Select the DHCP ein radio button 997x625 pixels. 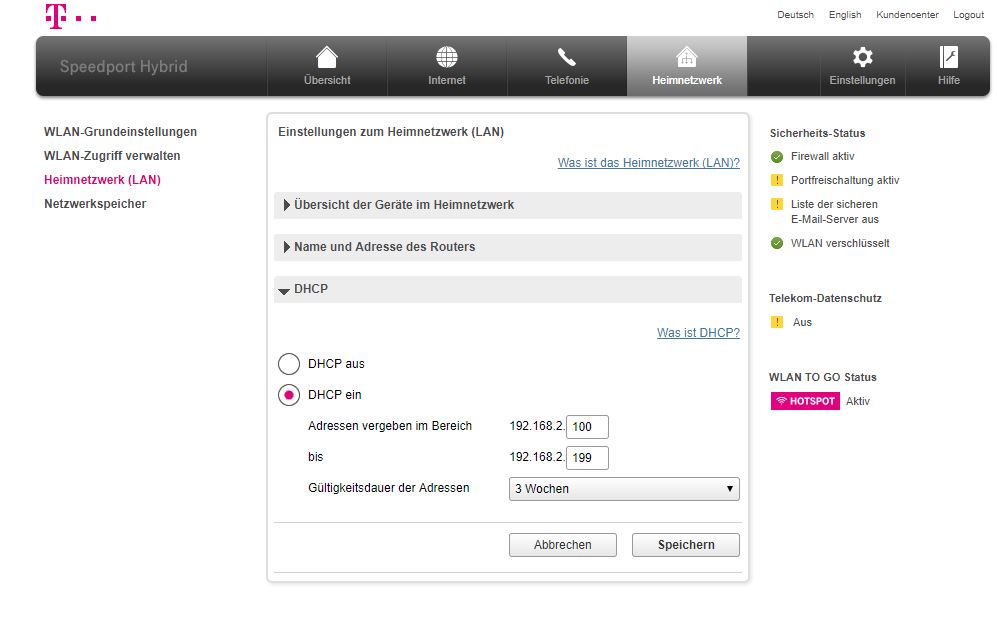pyautogui.click(x=290, y=395)
